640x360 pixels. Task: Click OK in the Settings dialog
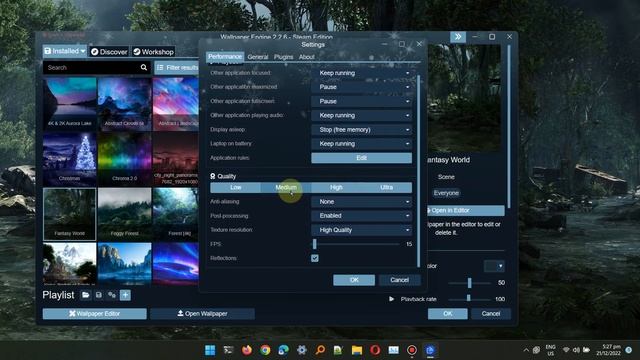354,280
